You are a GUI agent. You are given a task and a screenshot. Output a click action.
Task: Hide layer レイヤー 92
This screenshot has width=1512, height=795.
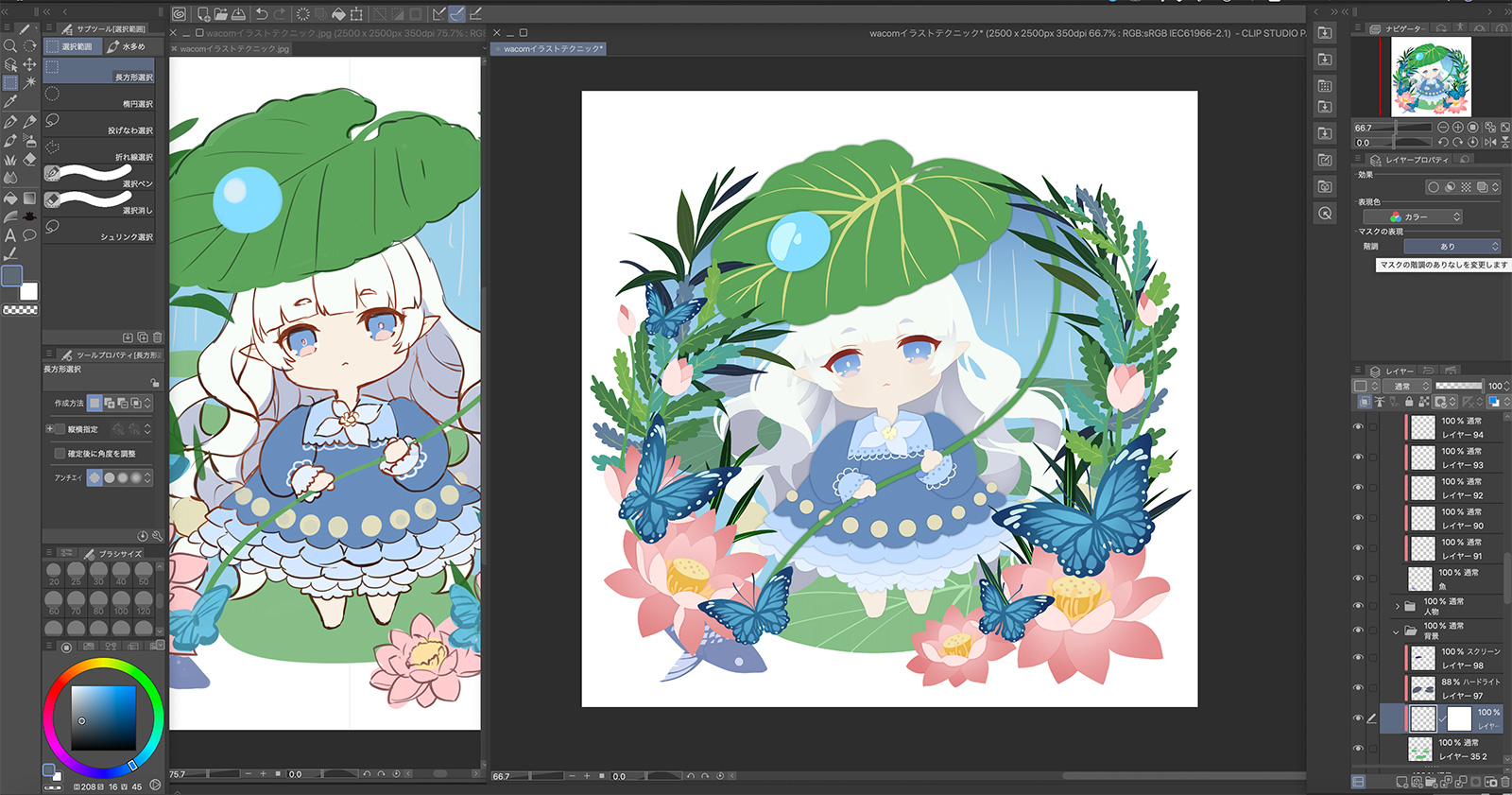[1358, 488]
